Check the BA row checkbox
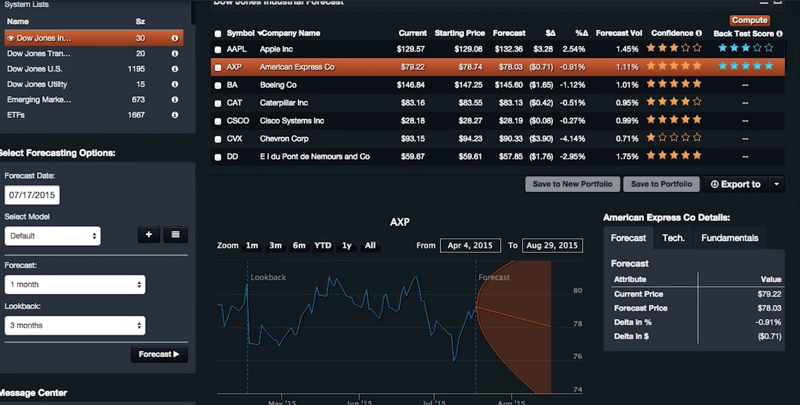800x405 pixels. (218, 85)
